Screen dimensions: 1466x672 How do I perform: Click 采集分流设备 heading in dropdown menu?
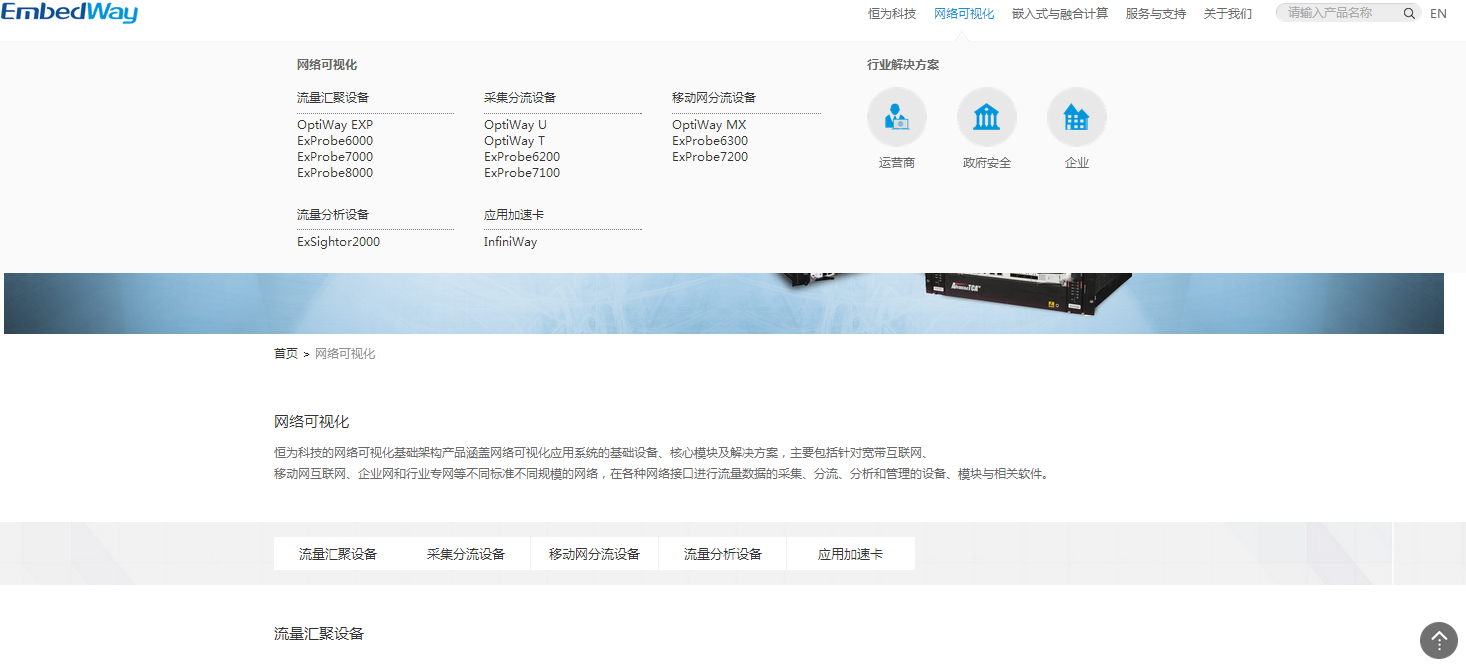coord(520,98)
